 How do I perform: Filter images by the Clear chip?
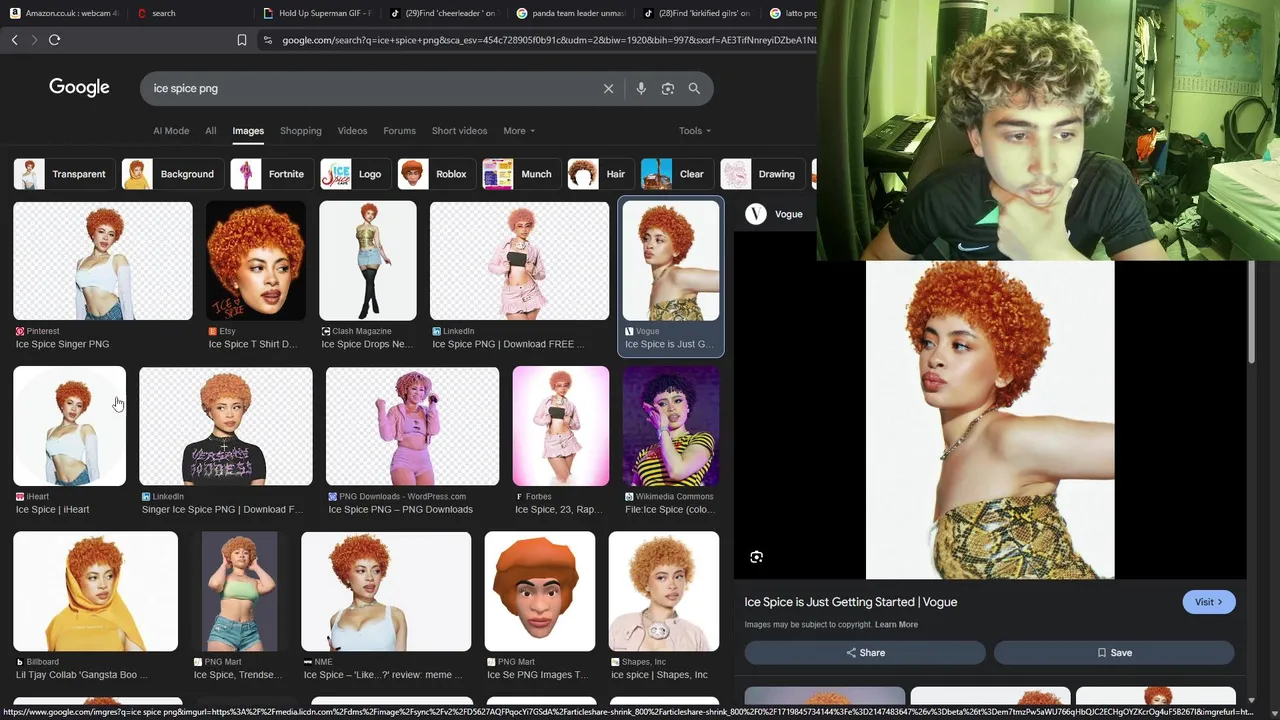[675, 174]
